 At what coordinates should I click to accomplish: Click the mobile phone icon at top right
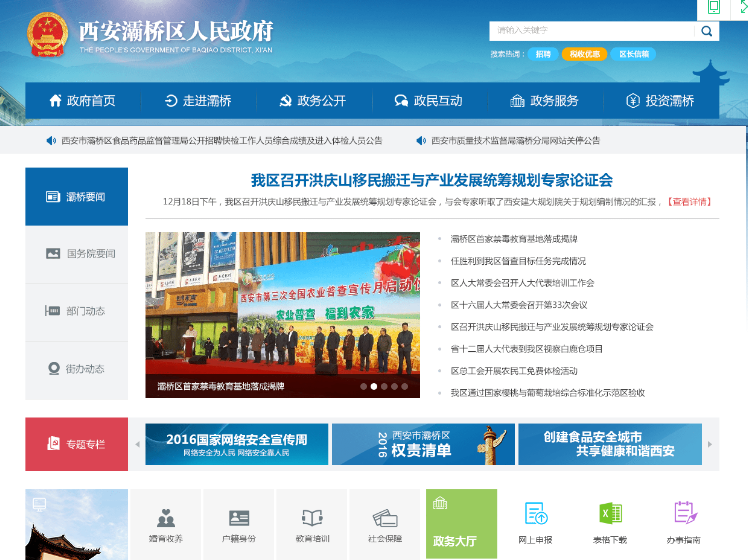pyautogui.click(x=714, y=8)
